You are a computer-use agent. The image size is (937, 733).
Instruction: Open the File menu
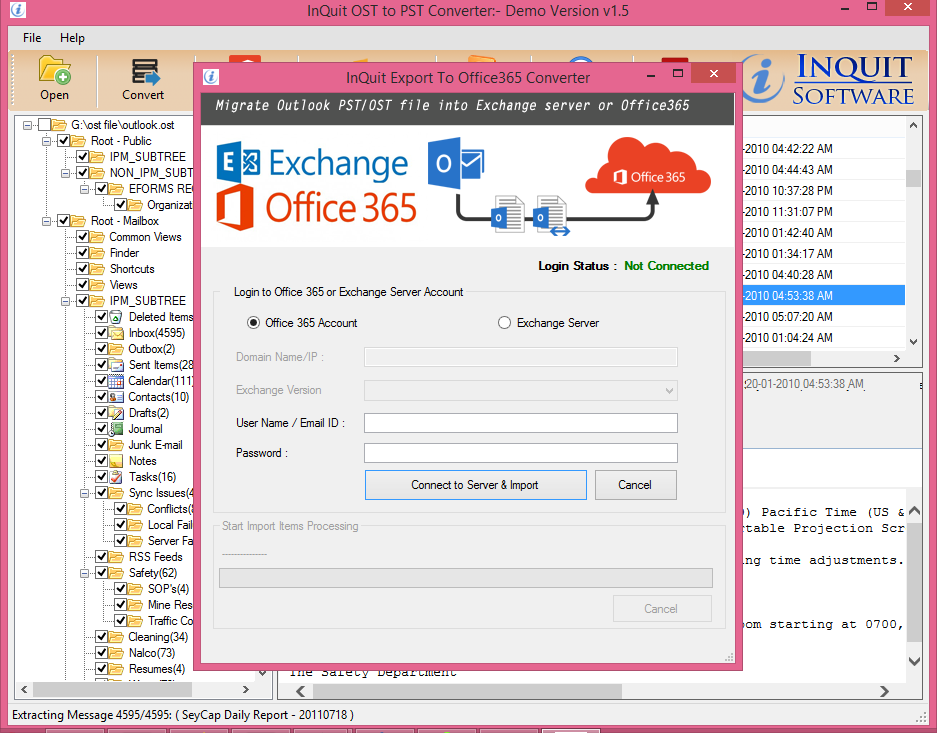(x=32, y=38)
